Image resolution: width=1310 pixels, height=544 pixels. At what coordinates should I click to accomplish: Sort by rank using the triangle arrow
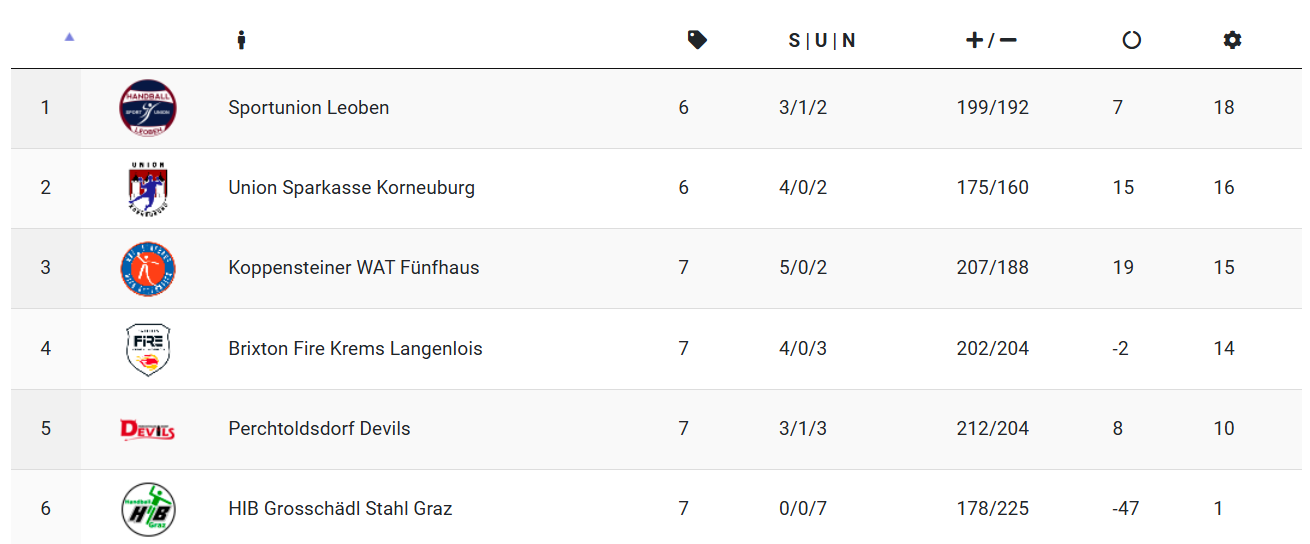69,37
